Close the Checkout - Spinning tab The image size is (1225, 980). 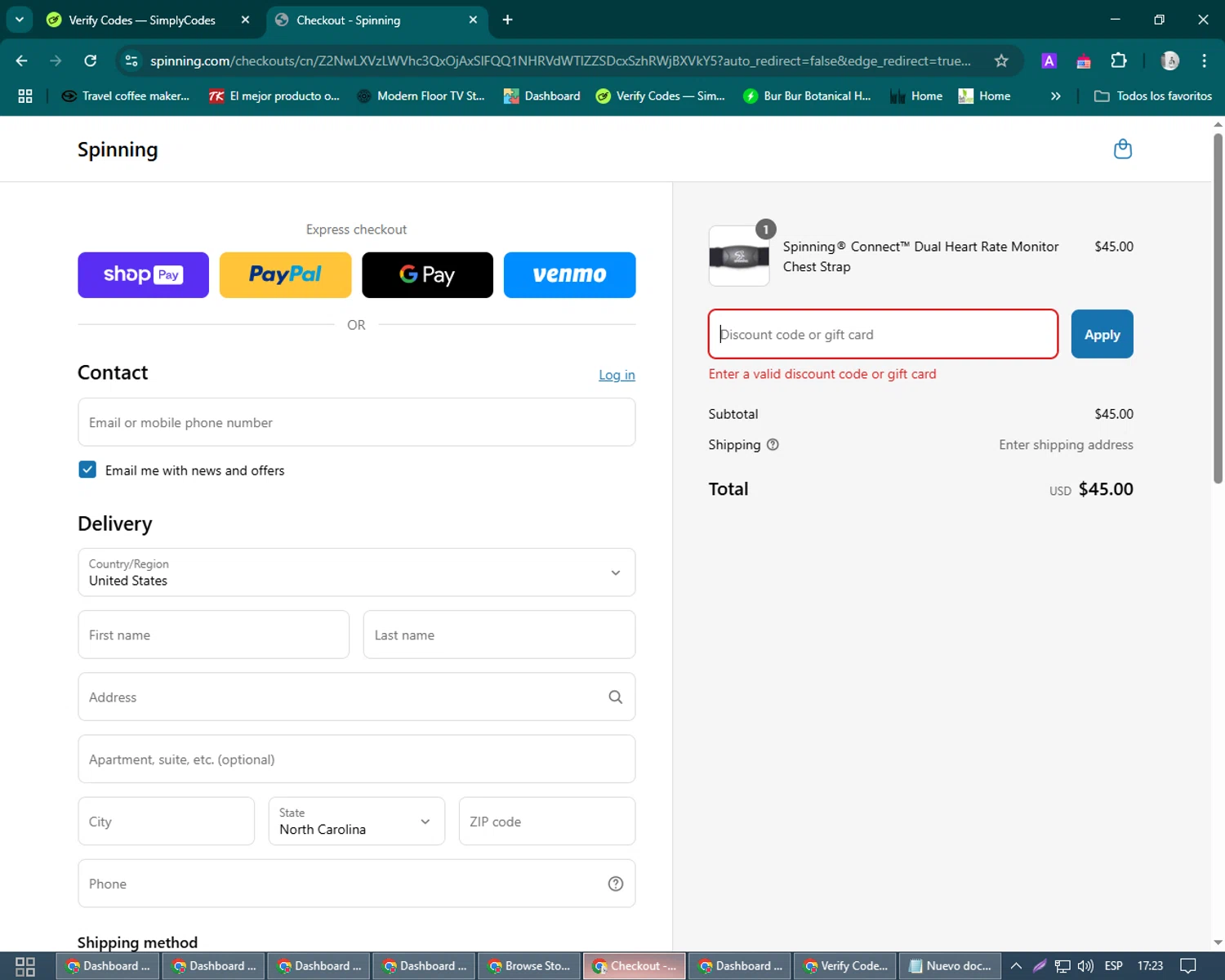[473, 20]
